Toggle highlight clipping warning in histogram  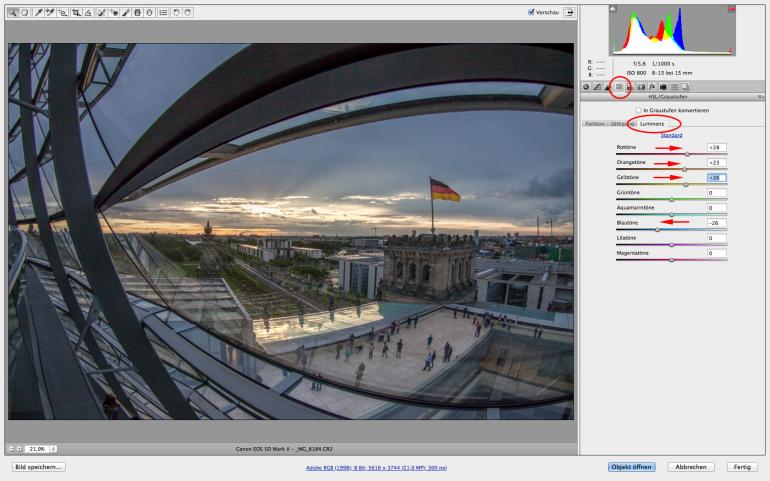point(730,8)
